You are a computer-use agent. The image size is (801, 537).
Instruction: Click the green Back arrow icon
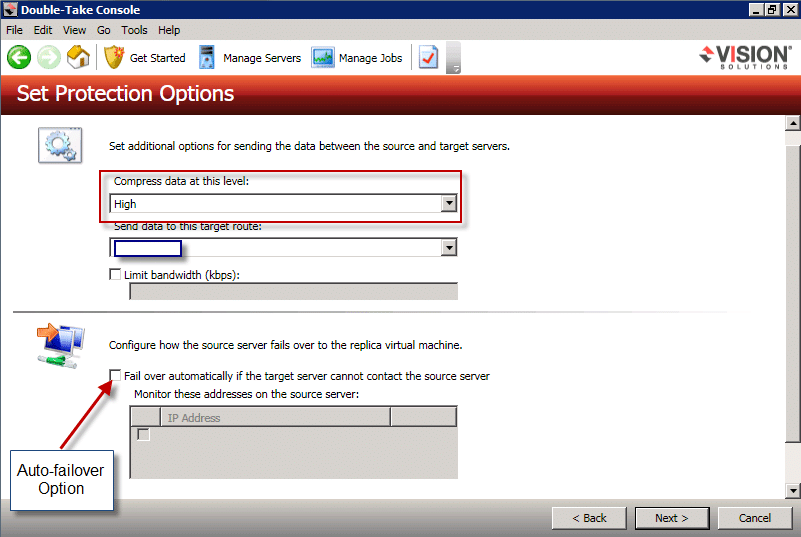click(19, 58)
